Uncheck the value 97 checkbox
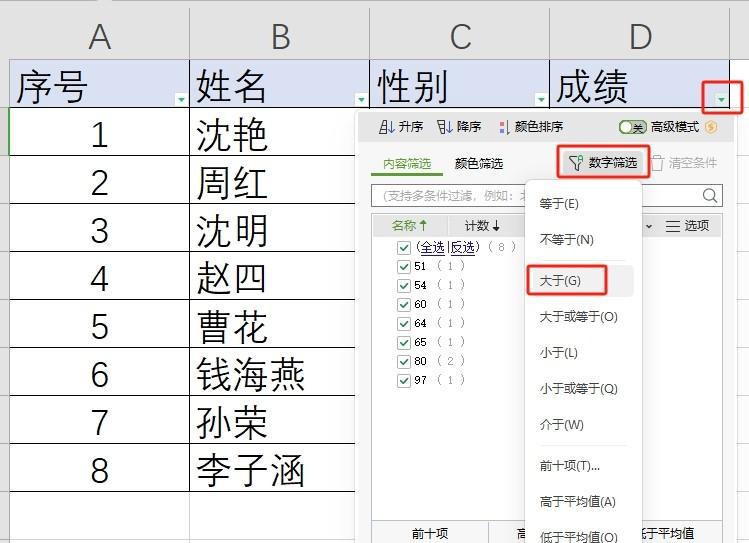The height and width of the screenshot is (543, 749). pyautogui.click(x=404, y=381)
